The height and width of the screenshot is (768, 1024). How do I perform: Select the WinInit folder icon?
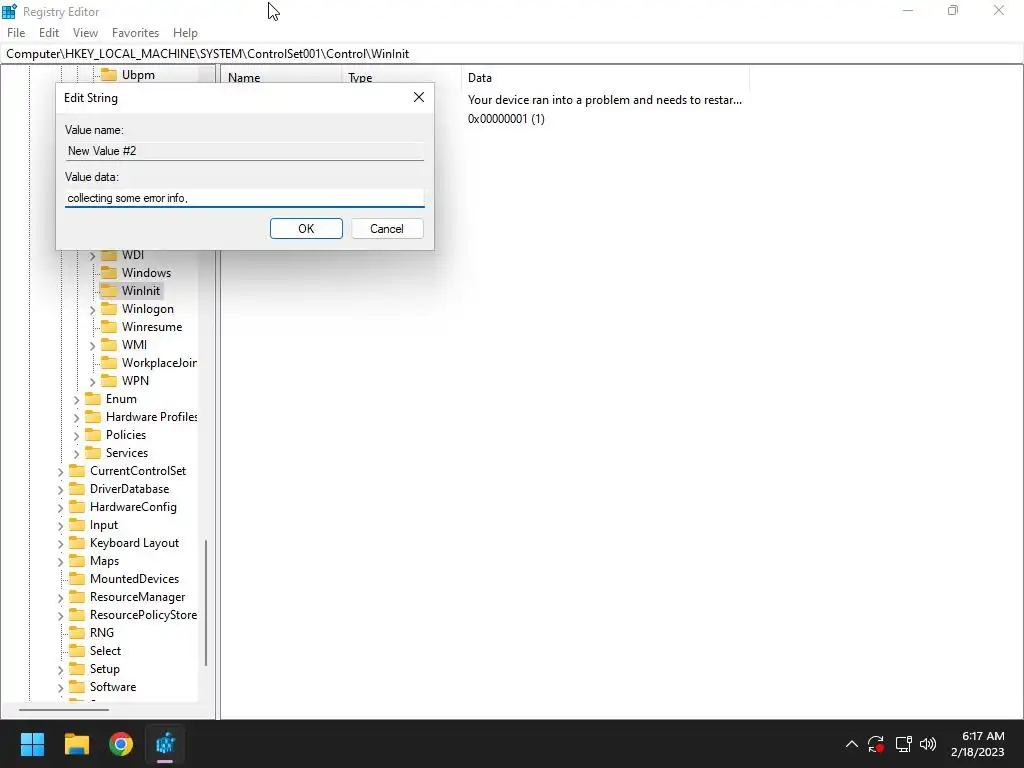(109, 291)
